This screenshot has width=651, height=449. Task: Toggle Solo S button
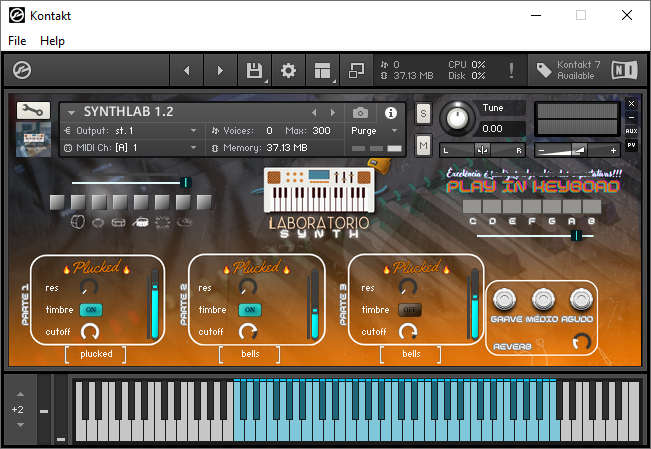pyautogui.click(x=423, y=113)
